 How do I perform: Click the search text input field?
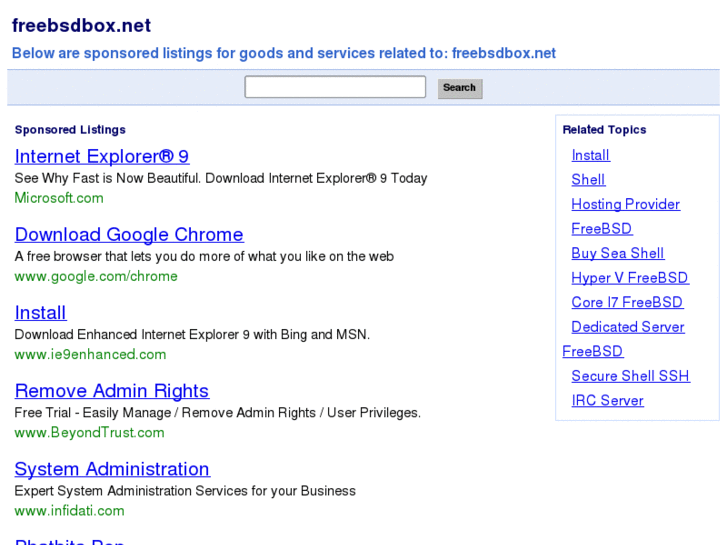click(335, 87)
